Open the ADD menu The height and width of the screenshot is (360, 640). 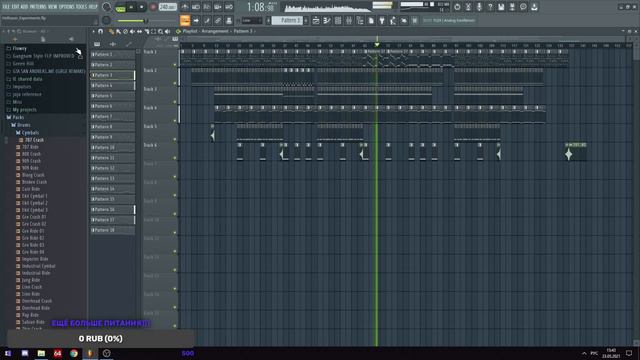pos(24,7)
